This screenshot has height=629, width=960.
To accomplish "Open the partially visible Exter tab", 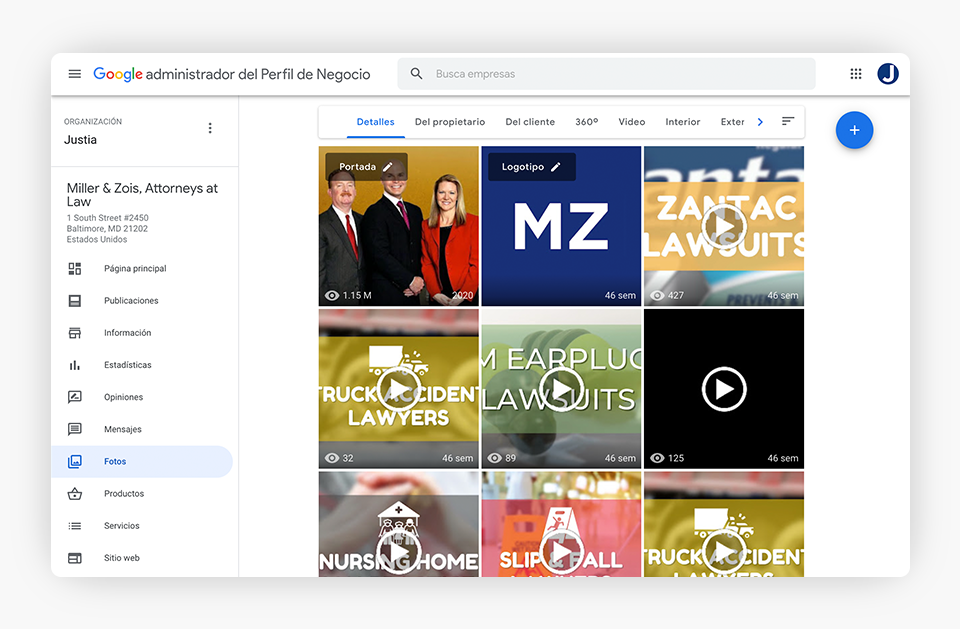I will 732,122.
